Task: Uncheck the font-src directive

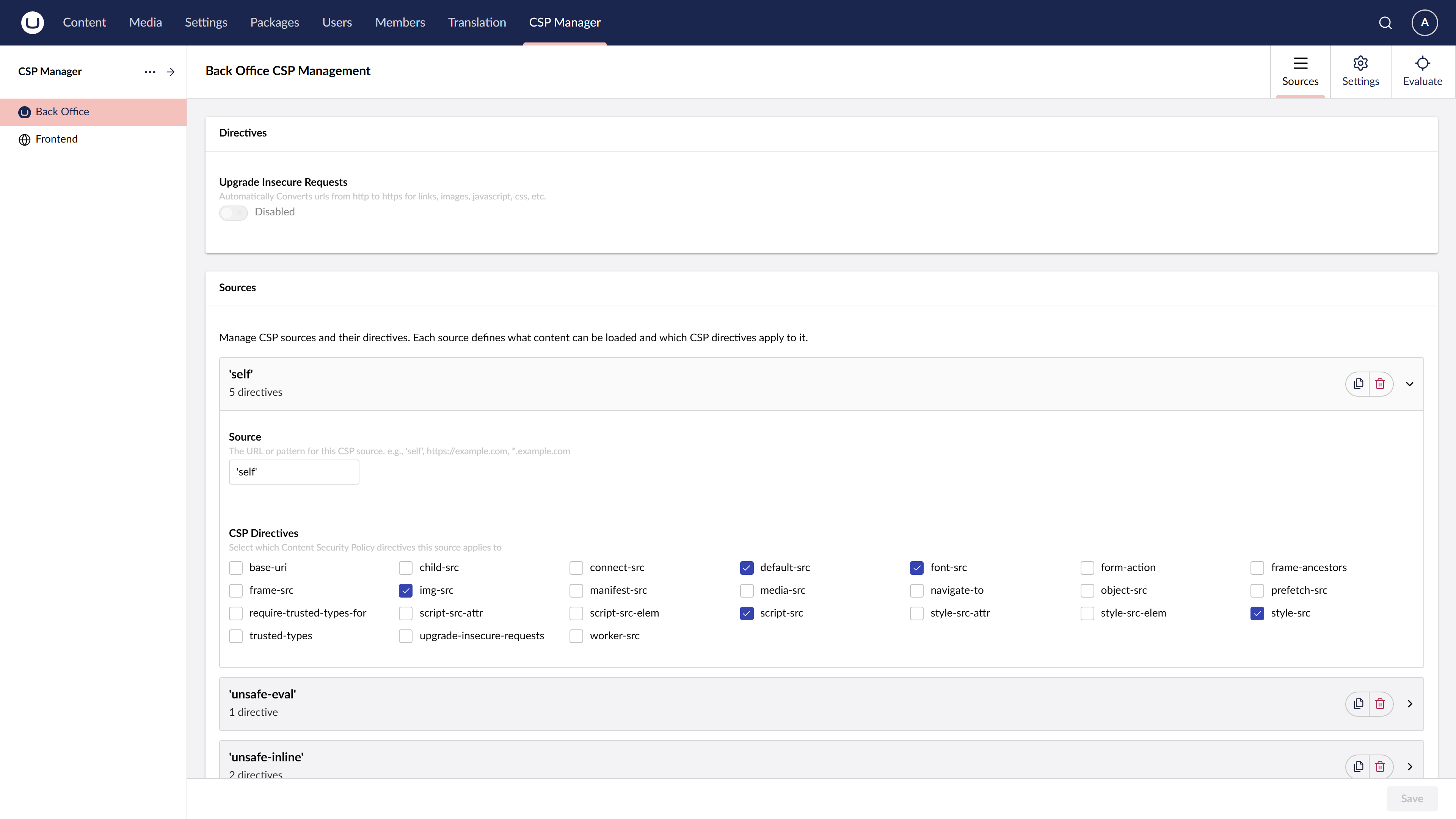Action: pos(916,568)
